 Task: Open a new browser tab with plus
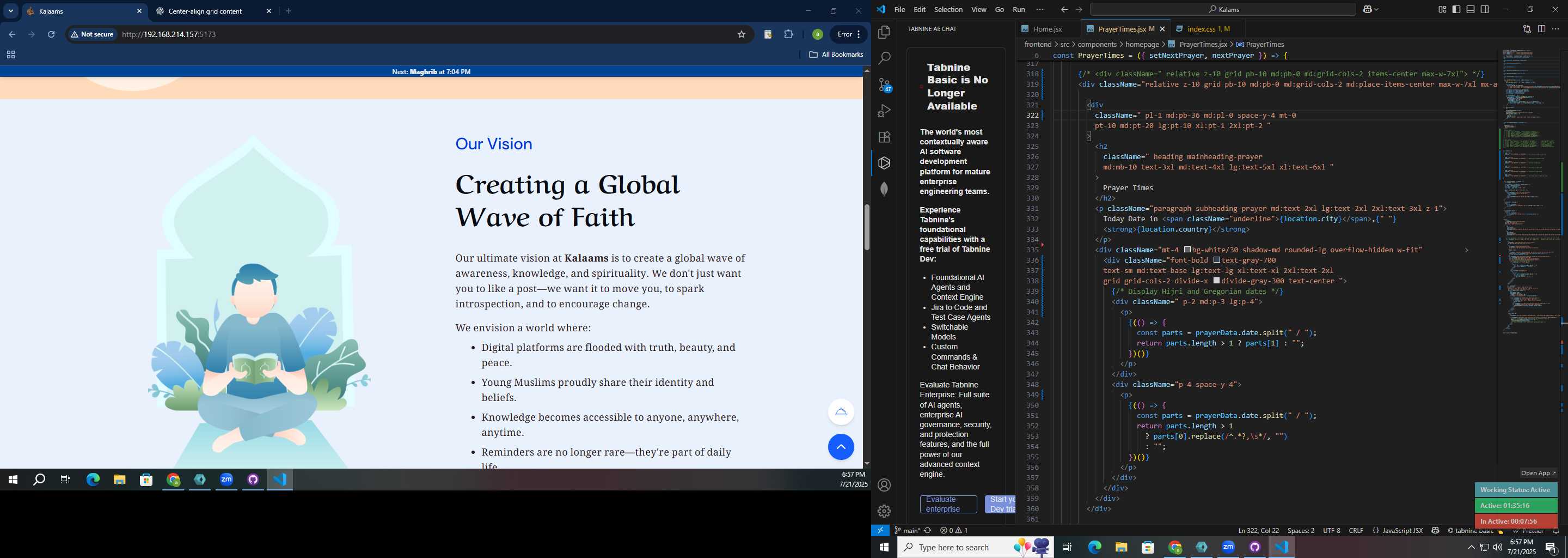tap(289, 11)
